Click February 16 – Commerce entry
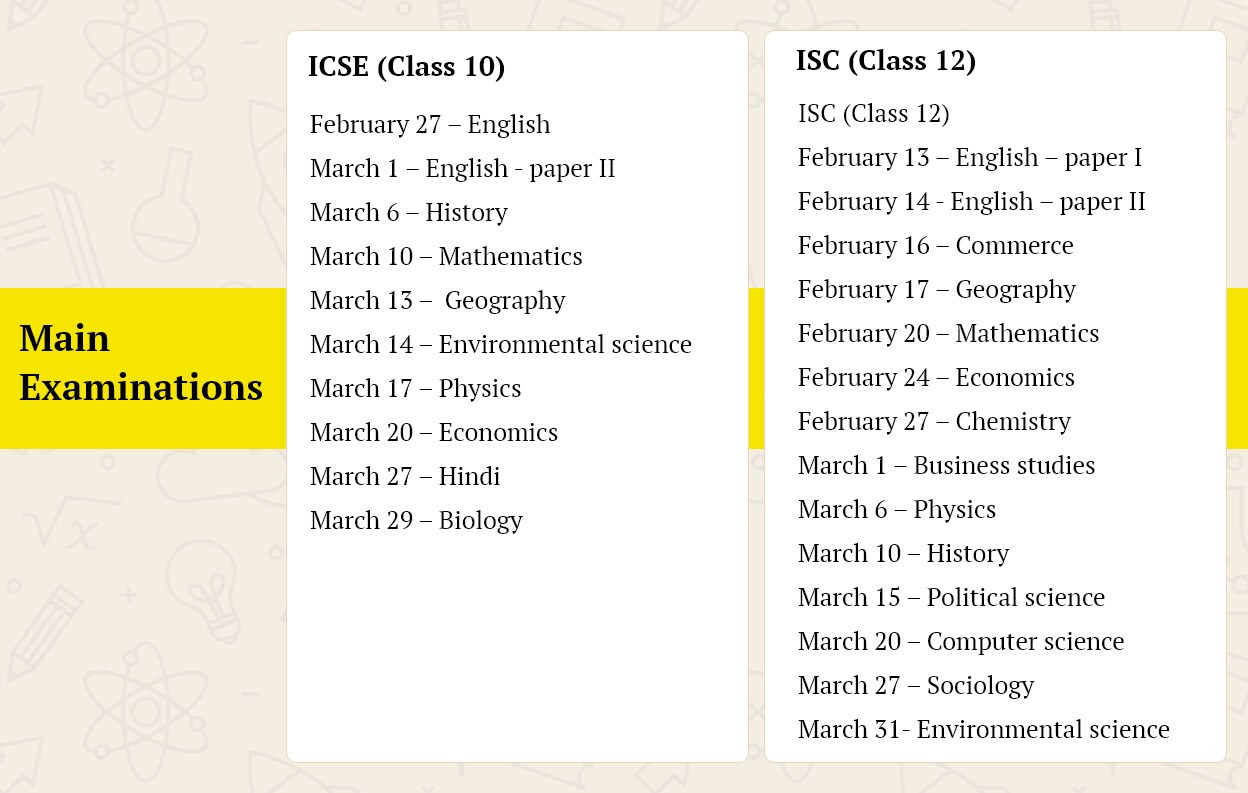This screenshot has width=1248, height=793. (x=936, y=246)
